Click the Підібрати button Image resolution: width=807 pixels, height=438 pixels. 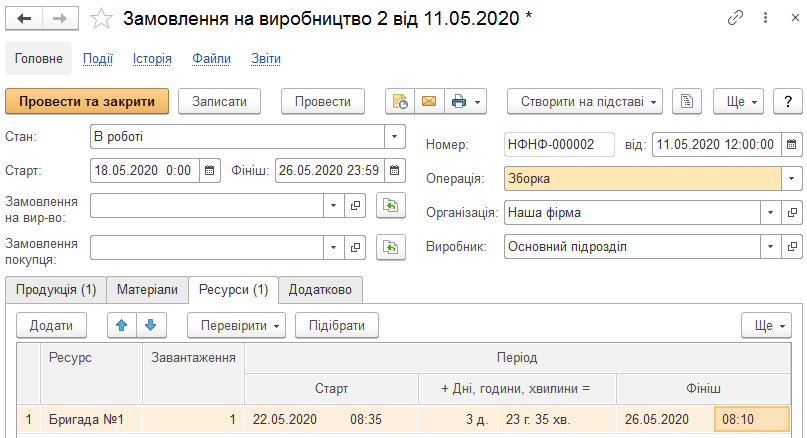(337, 325)
